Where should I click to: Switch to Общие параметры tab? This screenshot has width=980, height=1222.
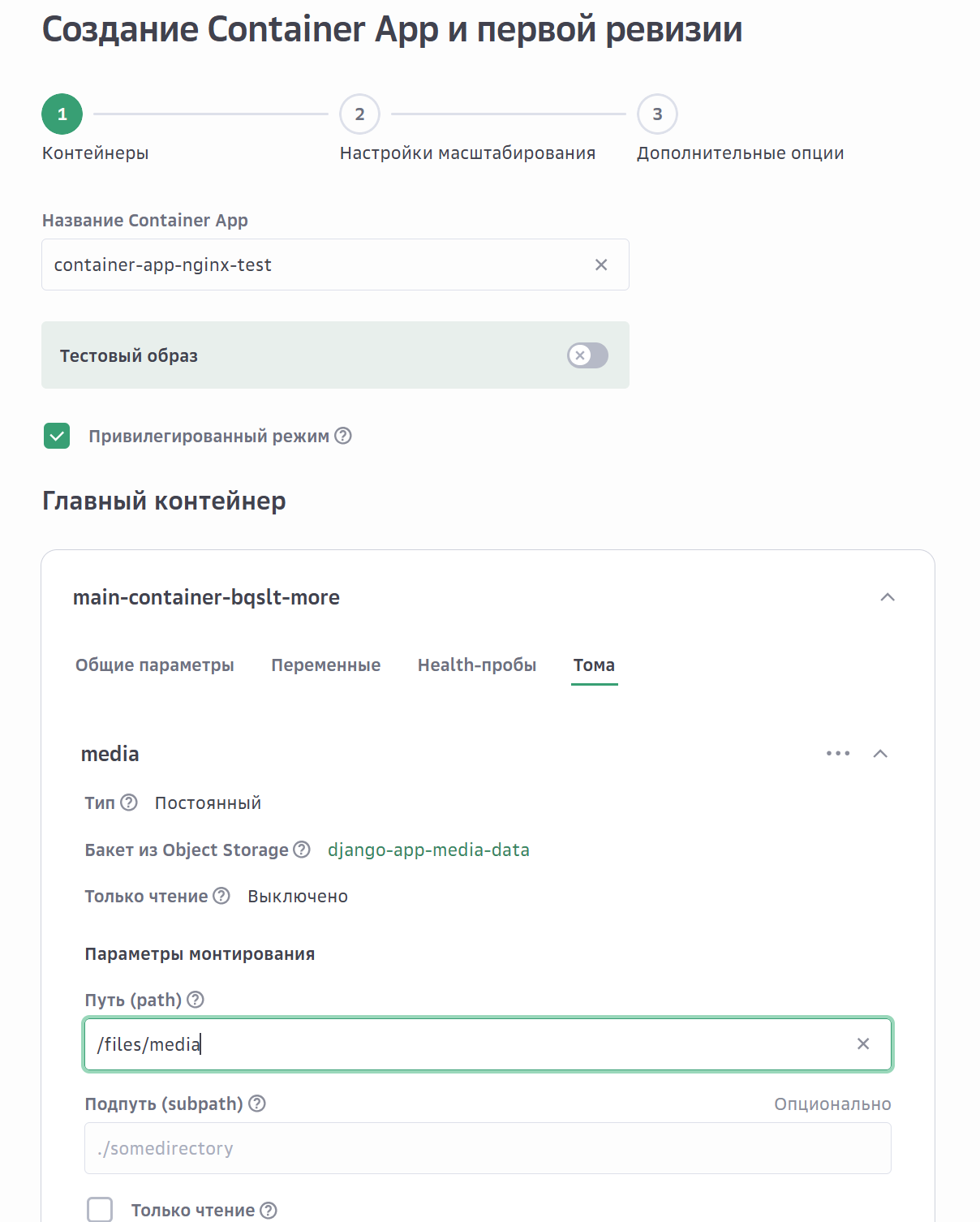pos(155,665)
